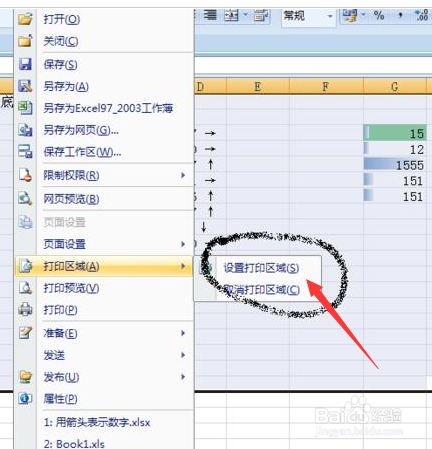Open the merge cells dropdown arrow
Viewport: 432px width, 449px height.
[245, 15]
